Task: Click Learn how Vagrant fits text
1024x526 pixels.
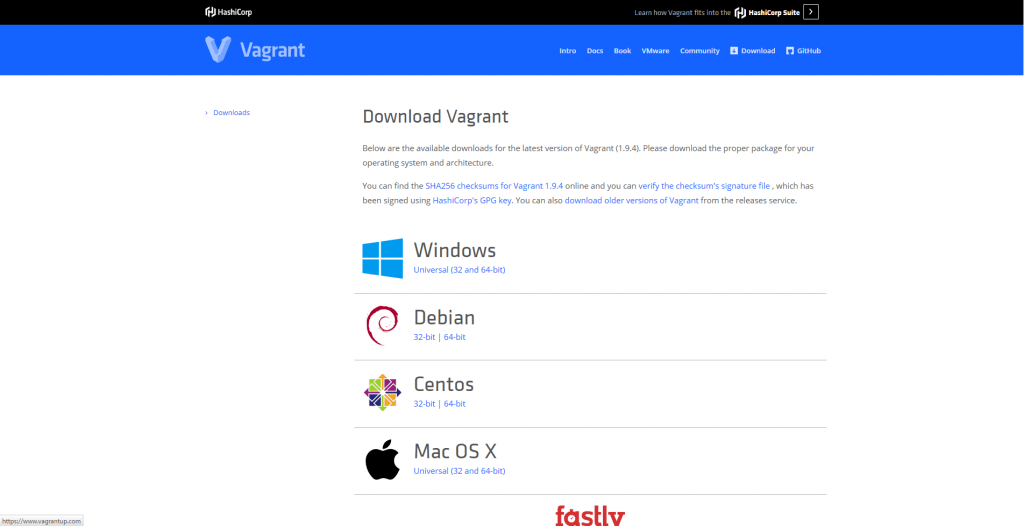Action: 682,12
